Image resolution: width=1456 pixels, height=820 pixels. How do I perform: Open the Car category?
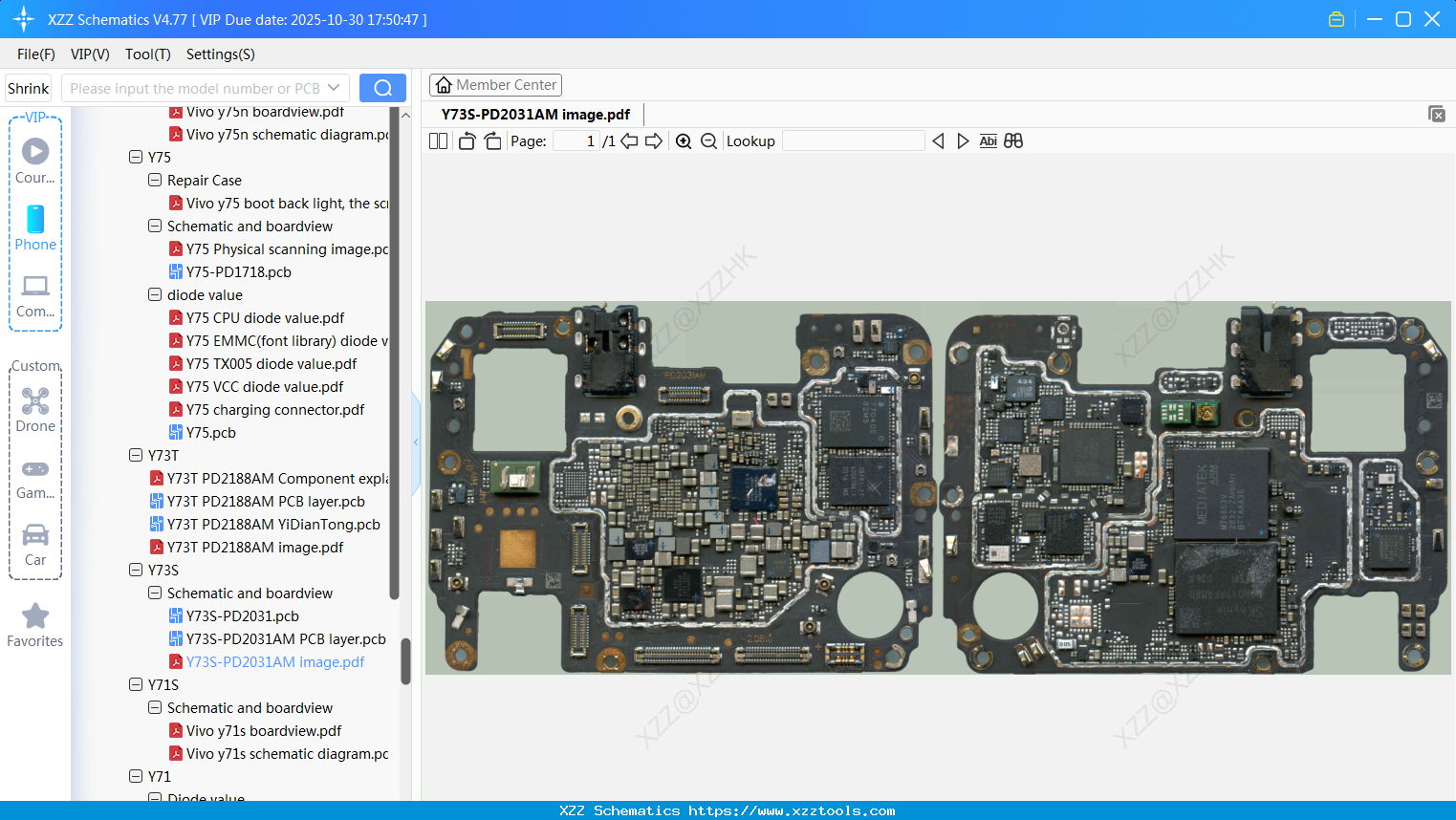[x=35, y=545]
